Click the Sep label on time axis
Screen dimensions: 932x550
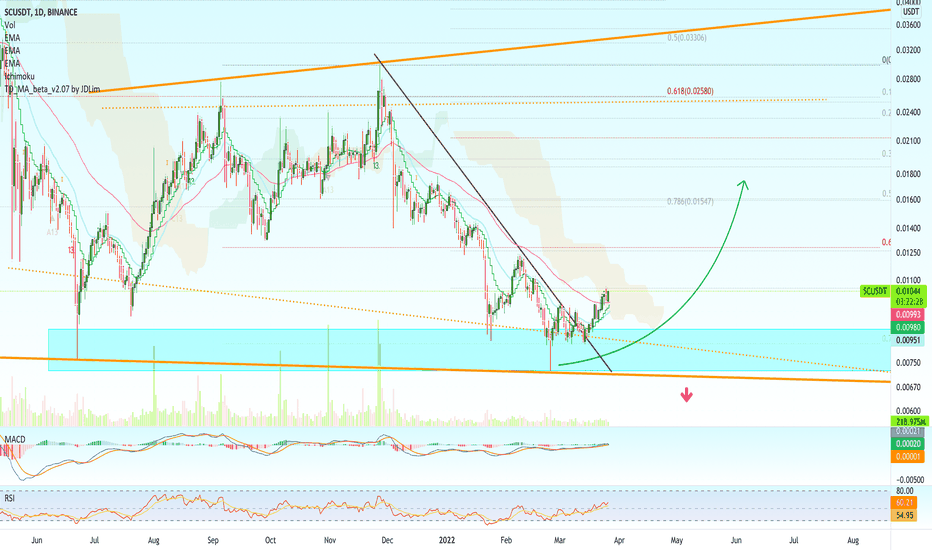pos(213,540)
